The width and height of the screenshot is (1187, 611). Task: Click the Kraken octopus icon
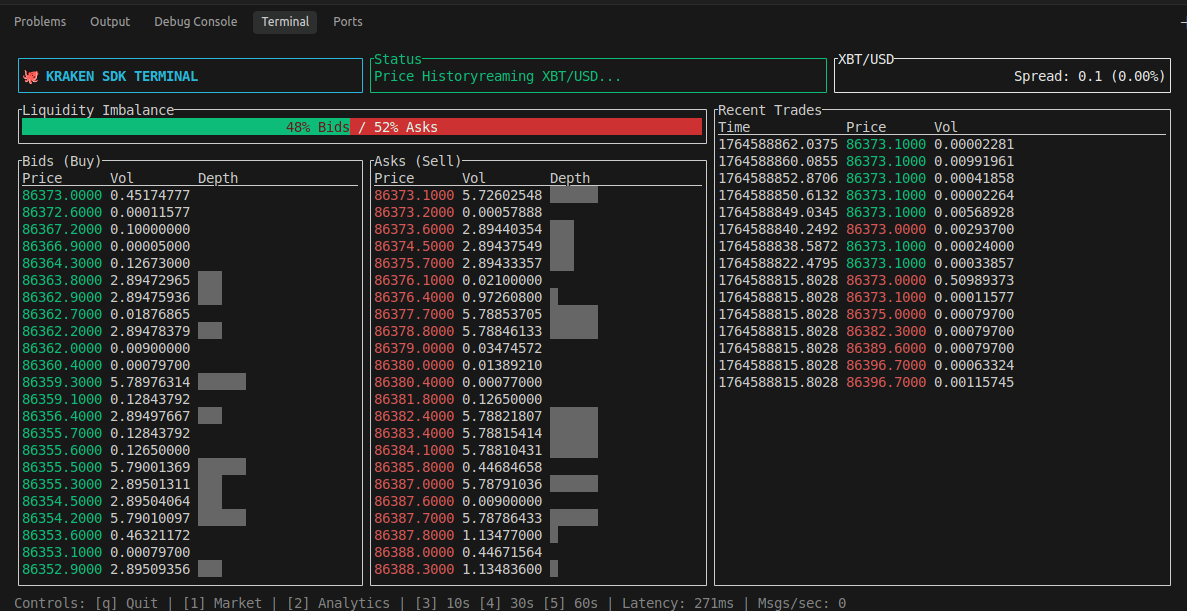click(x=31, y=76)
